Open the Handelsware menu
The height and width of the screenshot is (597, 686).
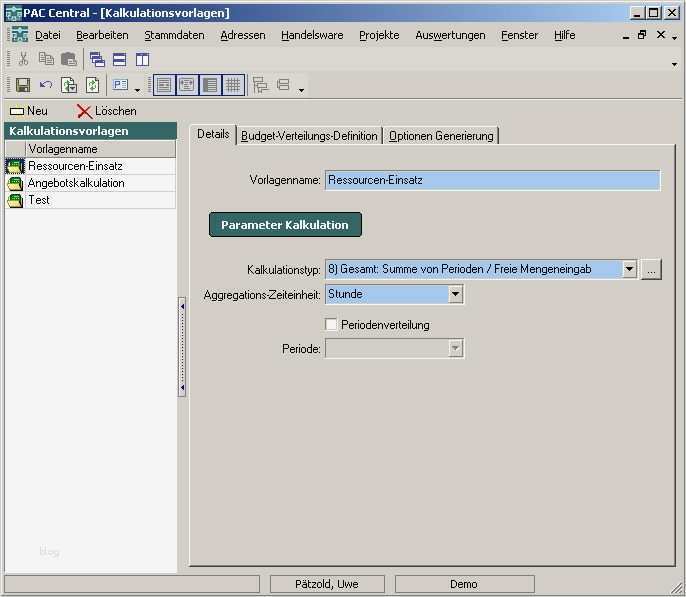pyautogui.click(x=312, y=35)
